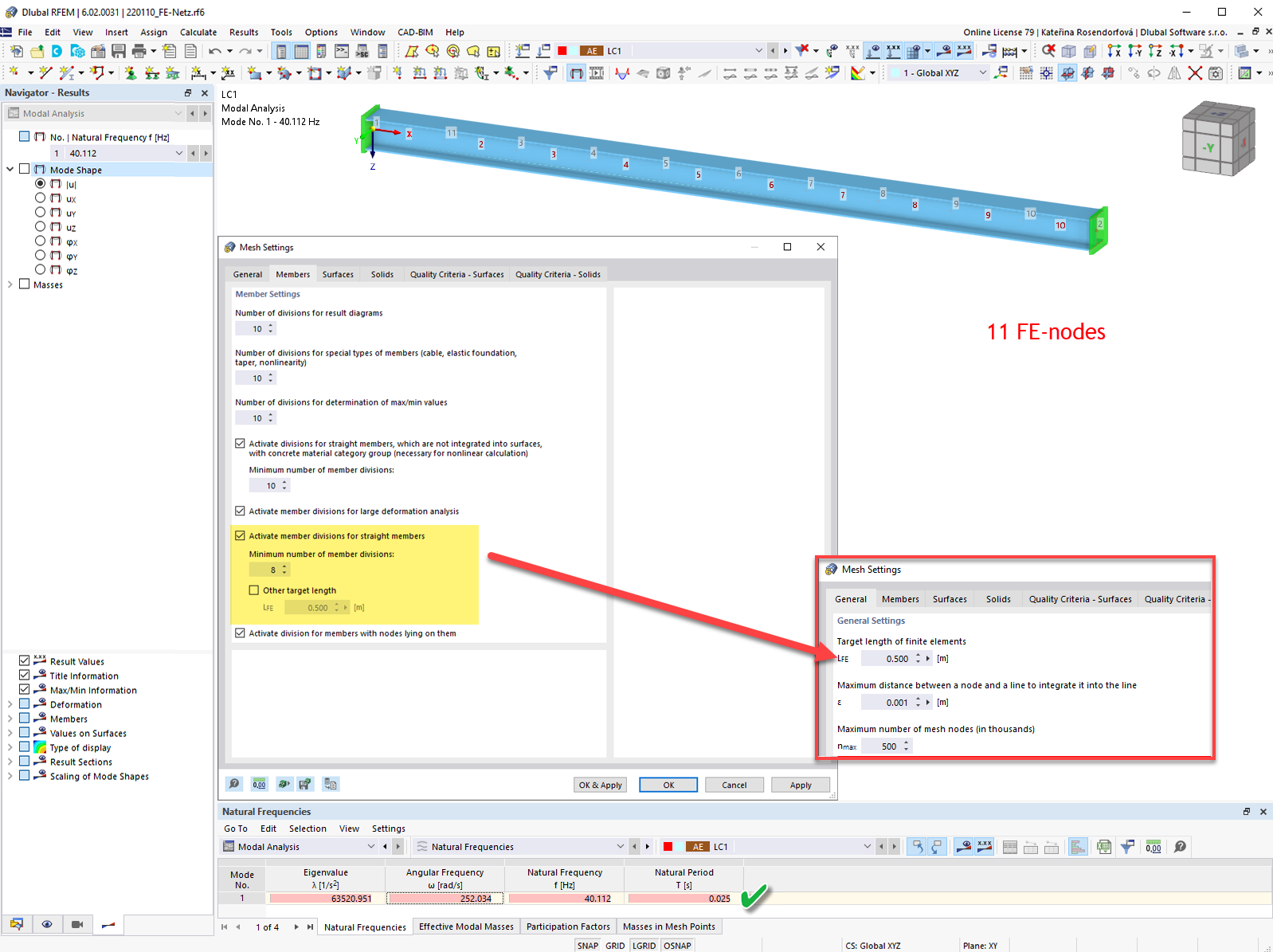Click the Excel export icon in results table toolbar

pyautogui.click(x=1103, y=847)
